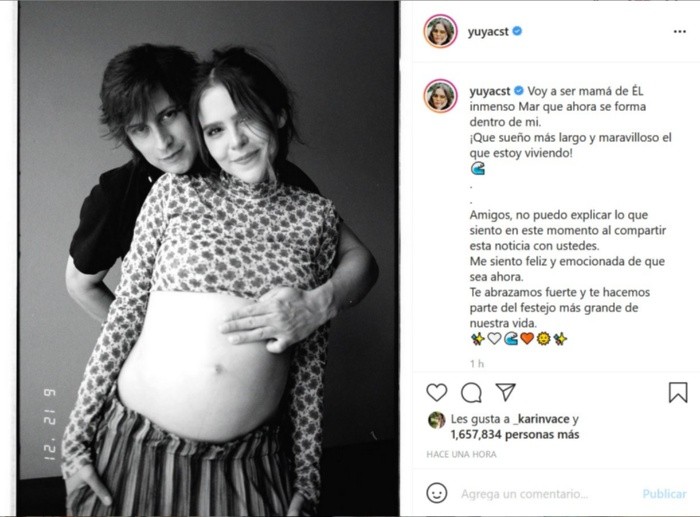The height and width of the screenshot is (517, 700).
Task: Open _karinvace profile from likes line
Action: [542, 419]
